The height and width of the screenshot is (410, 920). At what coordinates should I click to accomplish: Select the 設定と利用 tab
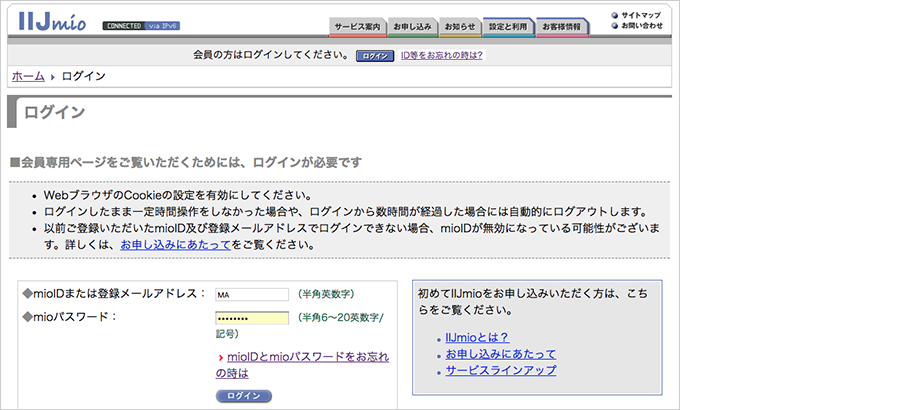point(508,27)
